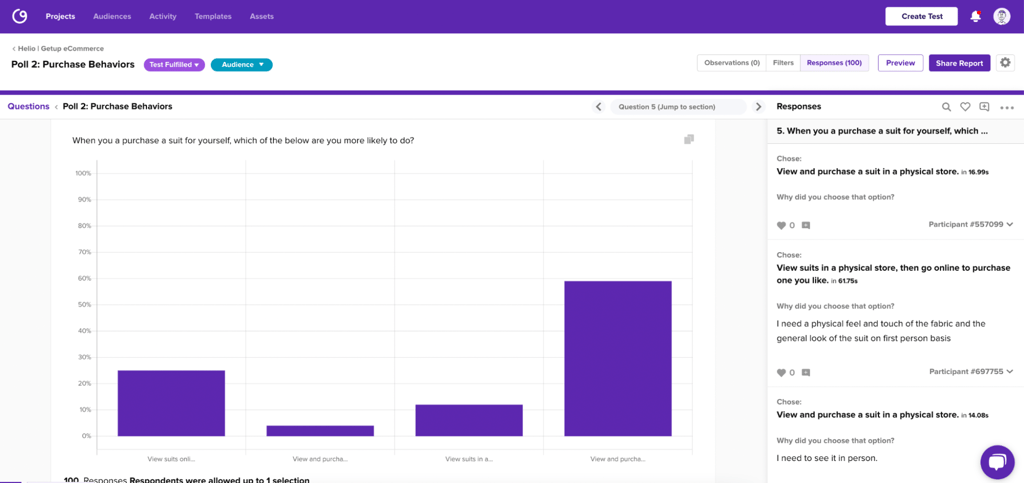Click the Questions breadcrumb link
The image size is (1024, 483).
(28, 106)
